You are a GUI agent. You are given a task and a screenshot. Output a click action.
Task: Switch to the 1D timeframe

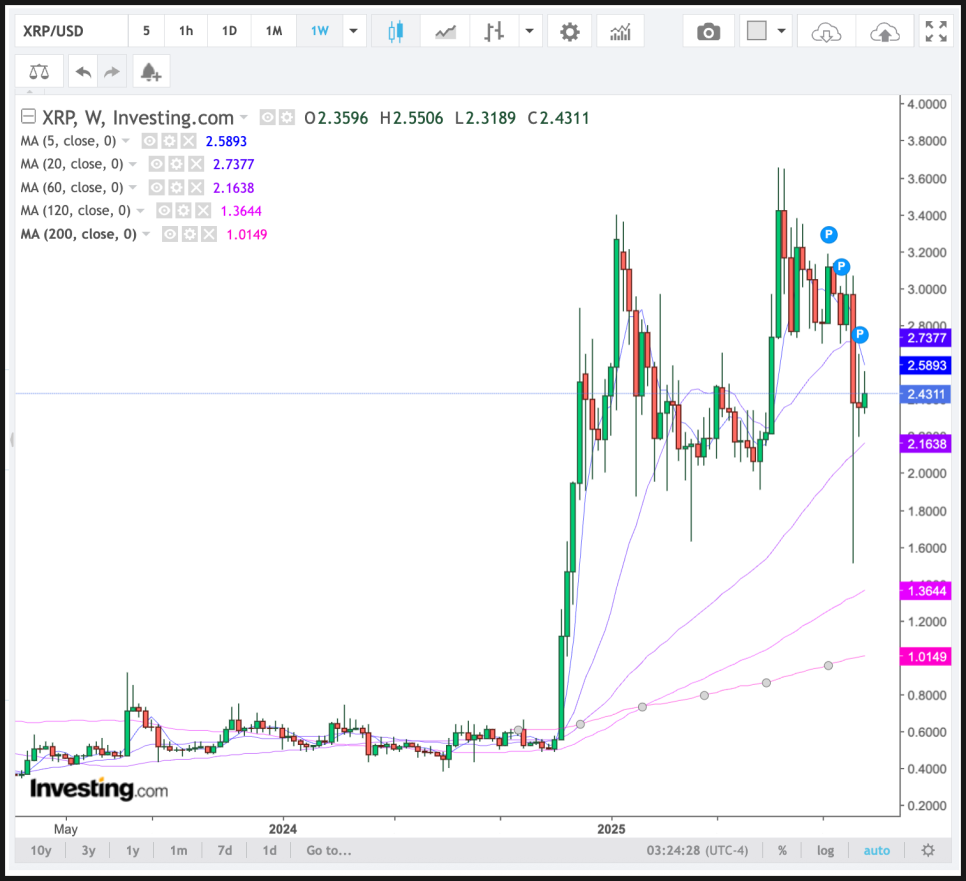coord(229,31)
